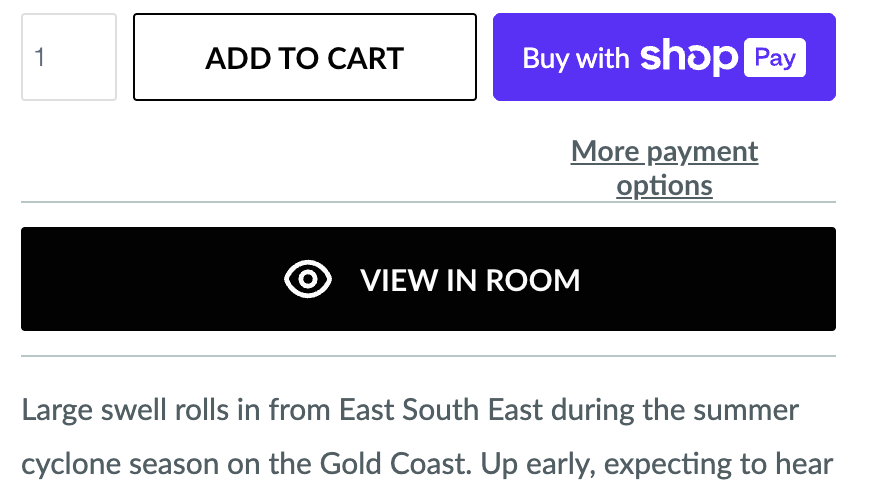Click the 'ADD TO CART' label text

[x=305, y=58]
